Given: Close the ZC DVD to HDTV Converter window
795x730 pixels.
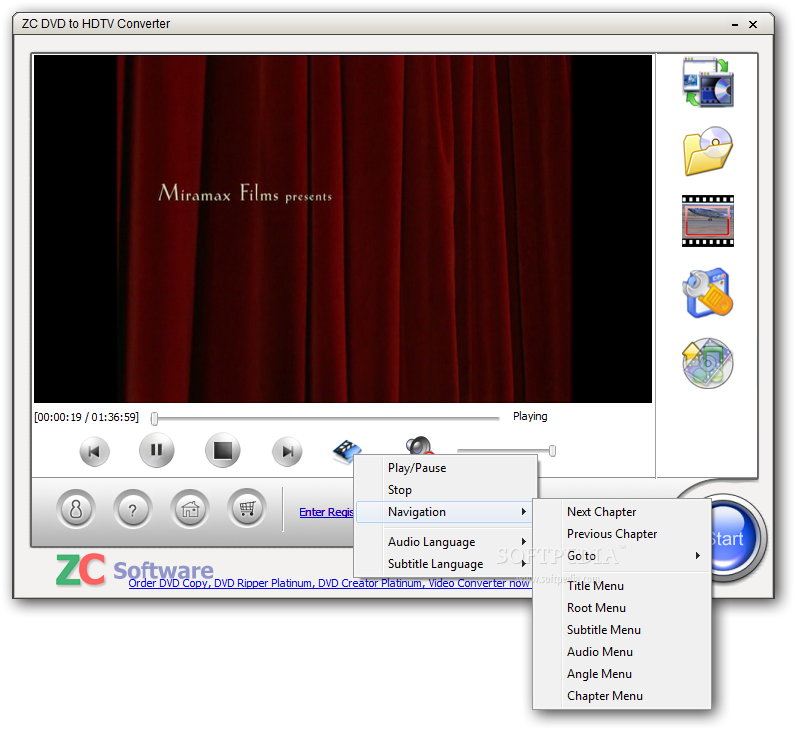Looking at the screenshot, I should (x=753, y=24).
